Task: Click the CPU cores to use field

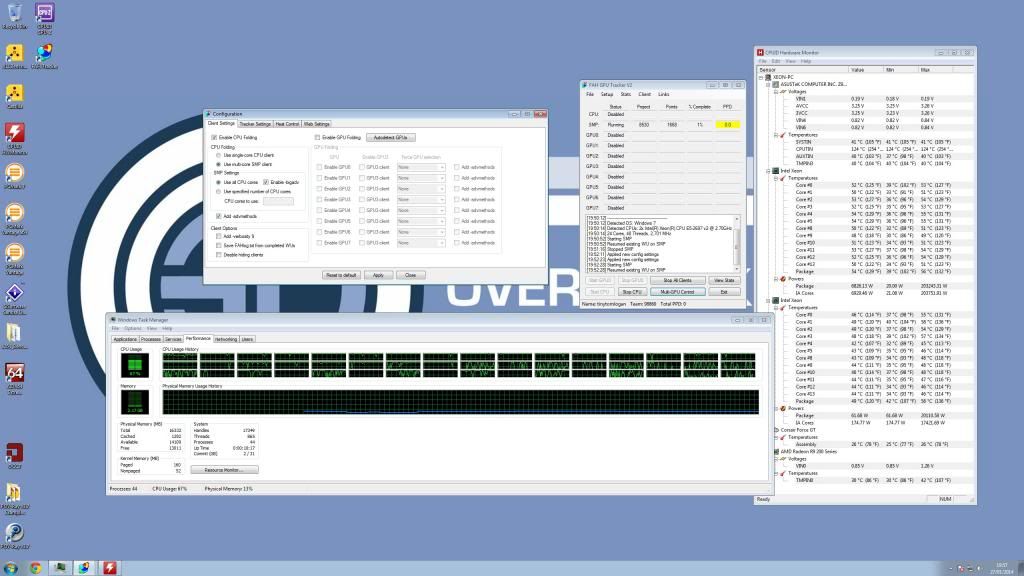Action: tap(278, 201)
